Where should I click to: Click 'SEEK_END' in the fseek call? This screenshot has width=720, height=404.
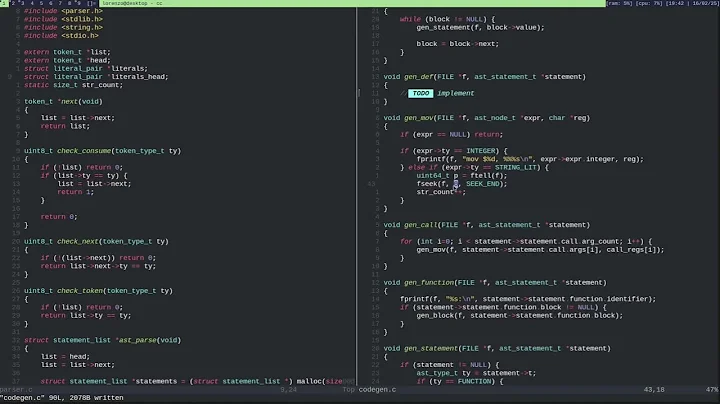point(482,184)
